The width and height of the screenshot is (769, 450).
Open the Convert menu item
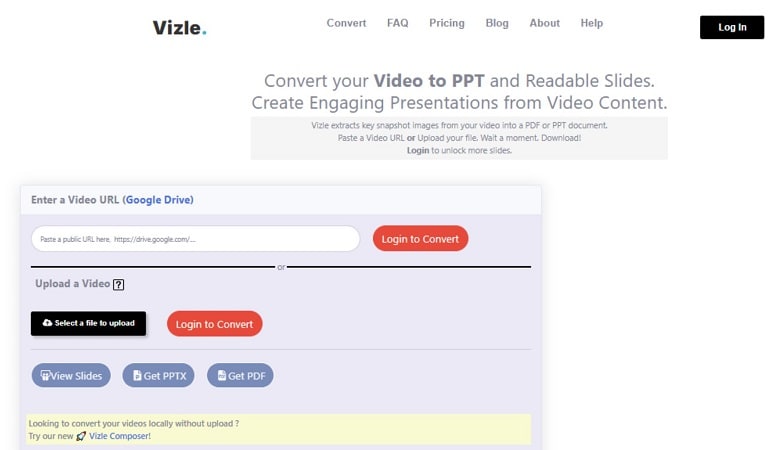click(346, 23)
